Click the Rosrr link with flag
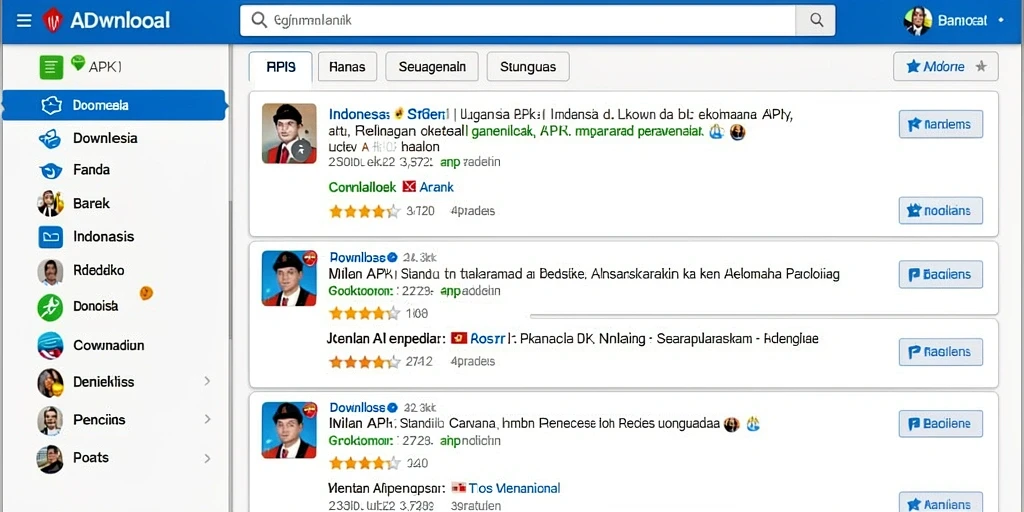 click(x=487, y=339)
